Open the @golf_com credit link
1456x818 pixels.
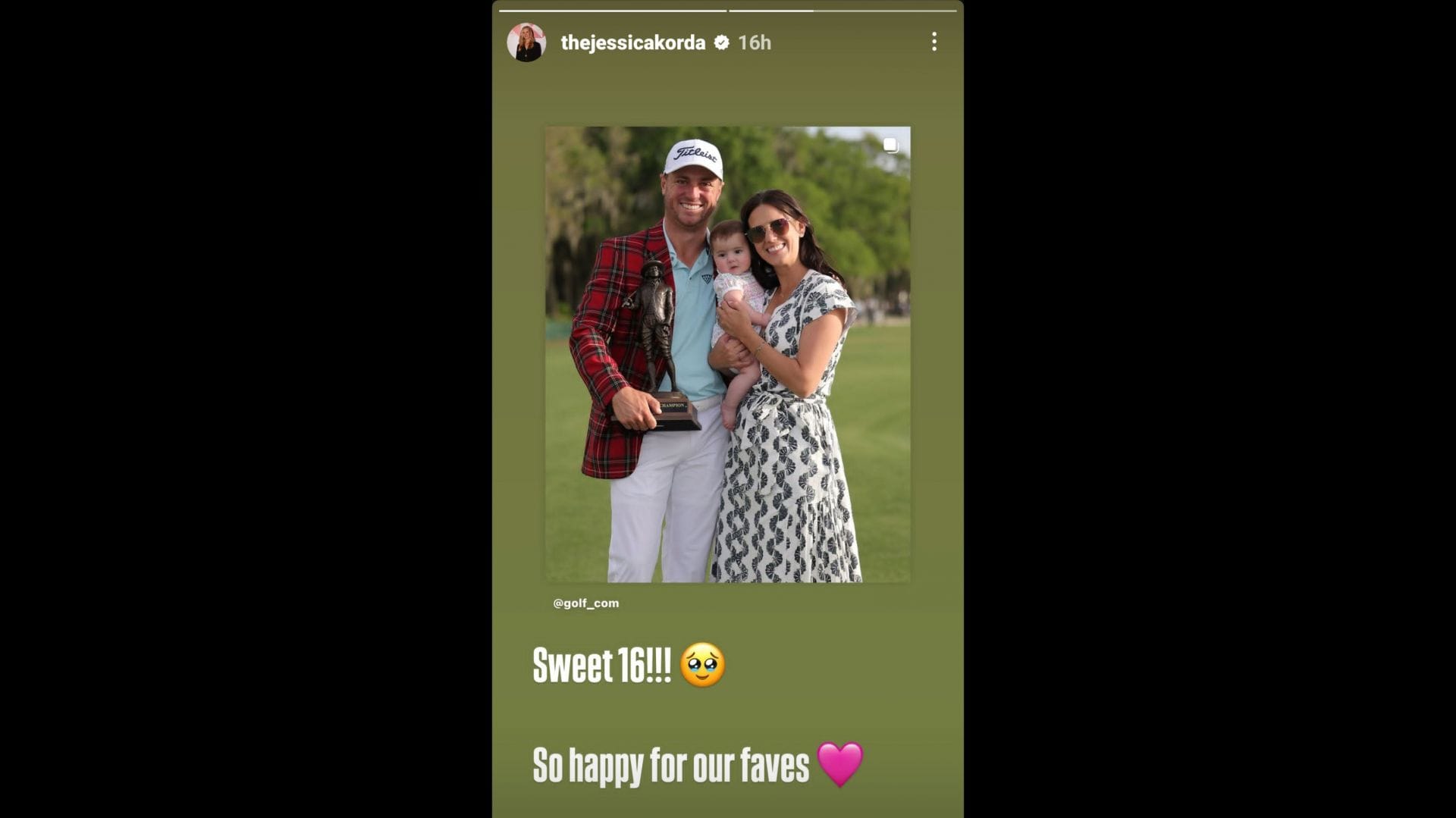click(x=585, y=603)
